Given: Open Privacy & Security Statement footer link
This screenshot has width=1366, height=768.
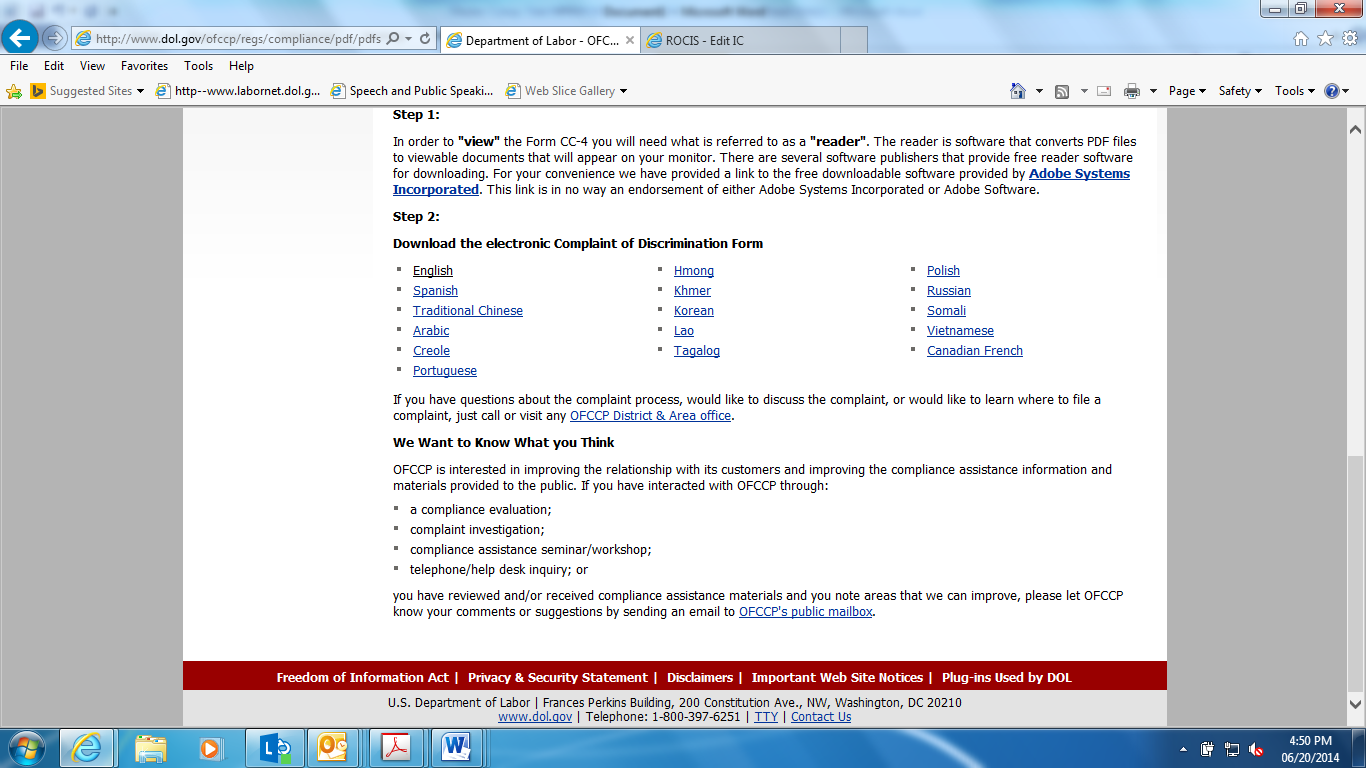Looking at the screenshot, I should [x=558, y=678].
